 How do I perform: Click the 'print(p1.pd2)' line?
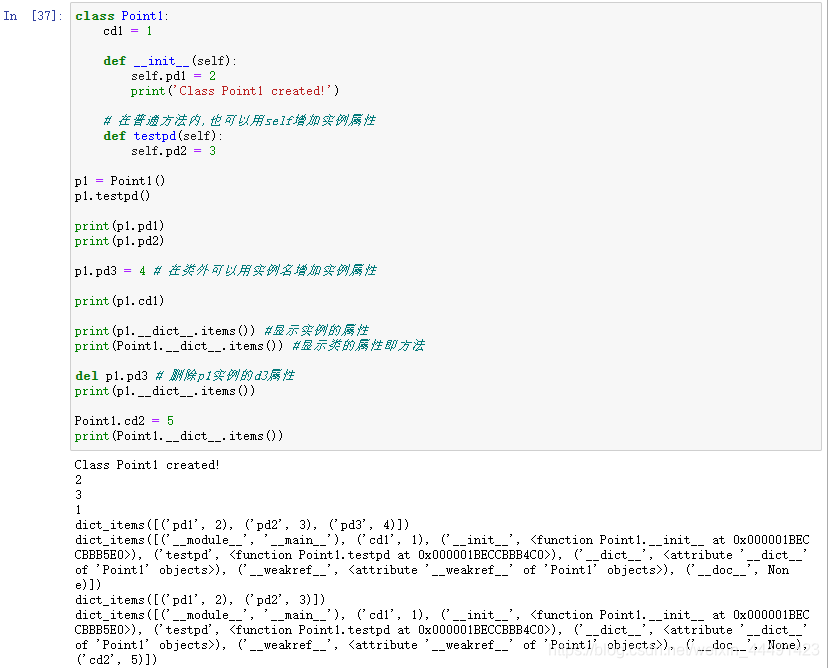coord(119,241)
